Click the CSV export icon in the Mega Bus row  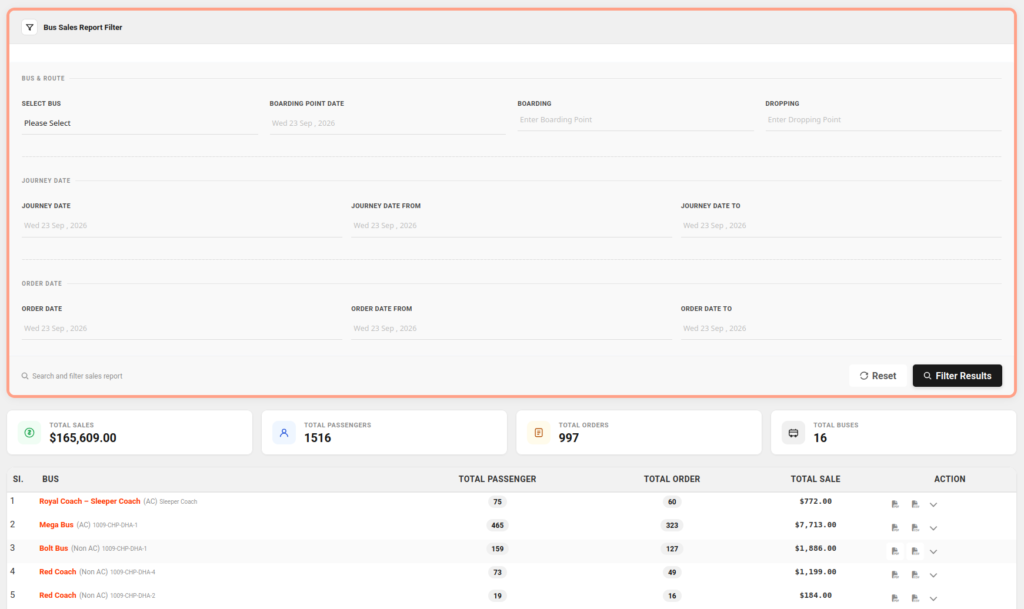[x=915, y=527]
